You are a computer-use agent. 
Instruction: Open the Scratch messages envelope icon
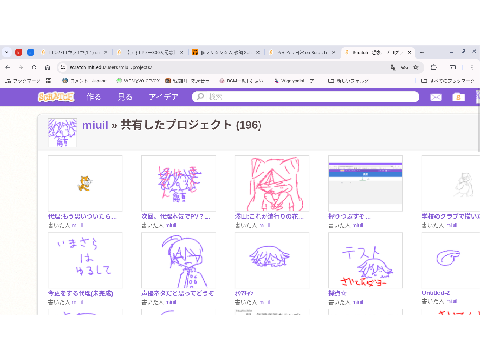(436, 97)
